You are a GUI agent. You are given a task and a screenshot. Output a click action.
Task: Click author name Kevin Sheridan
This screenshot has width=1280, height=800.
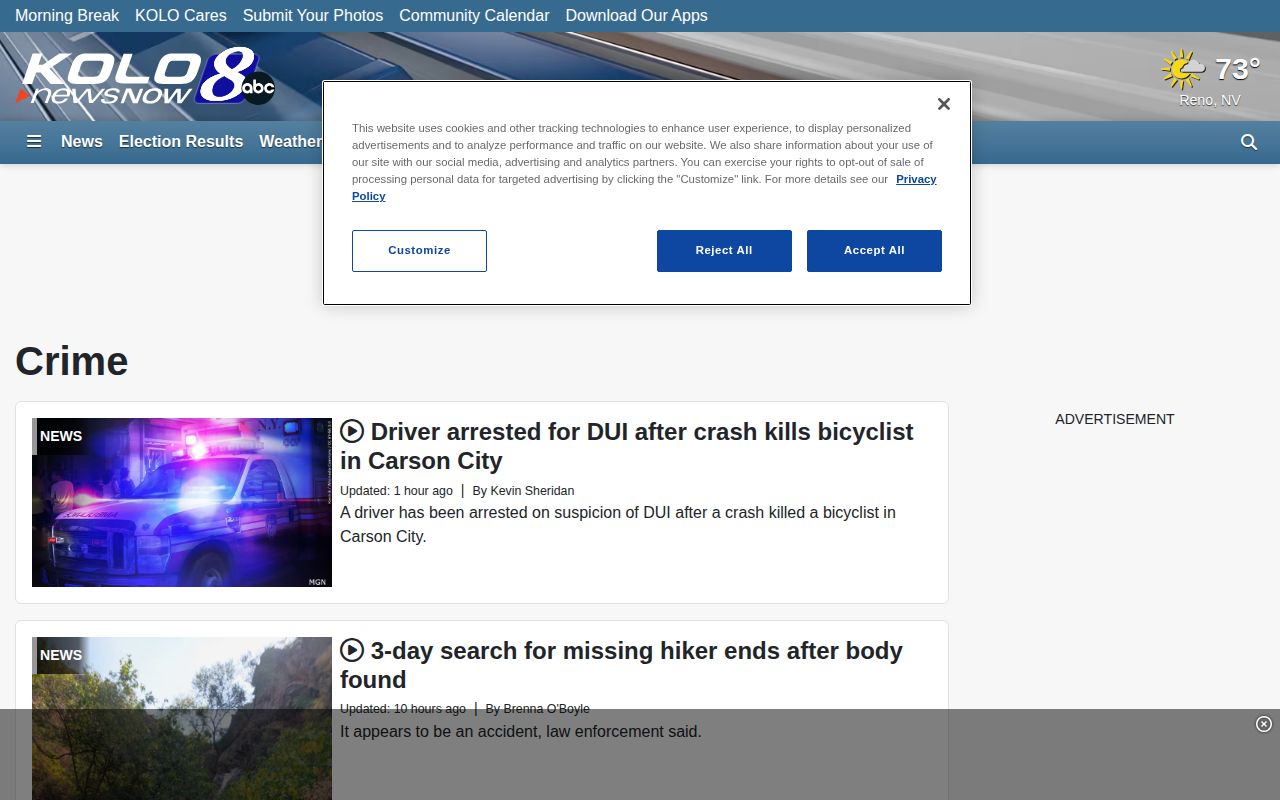532,491
